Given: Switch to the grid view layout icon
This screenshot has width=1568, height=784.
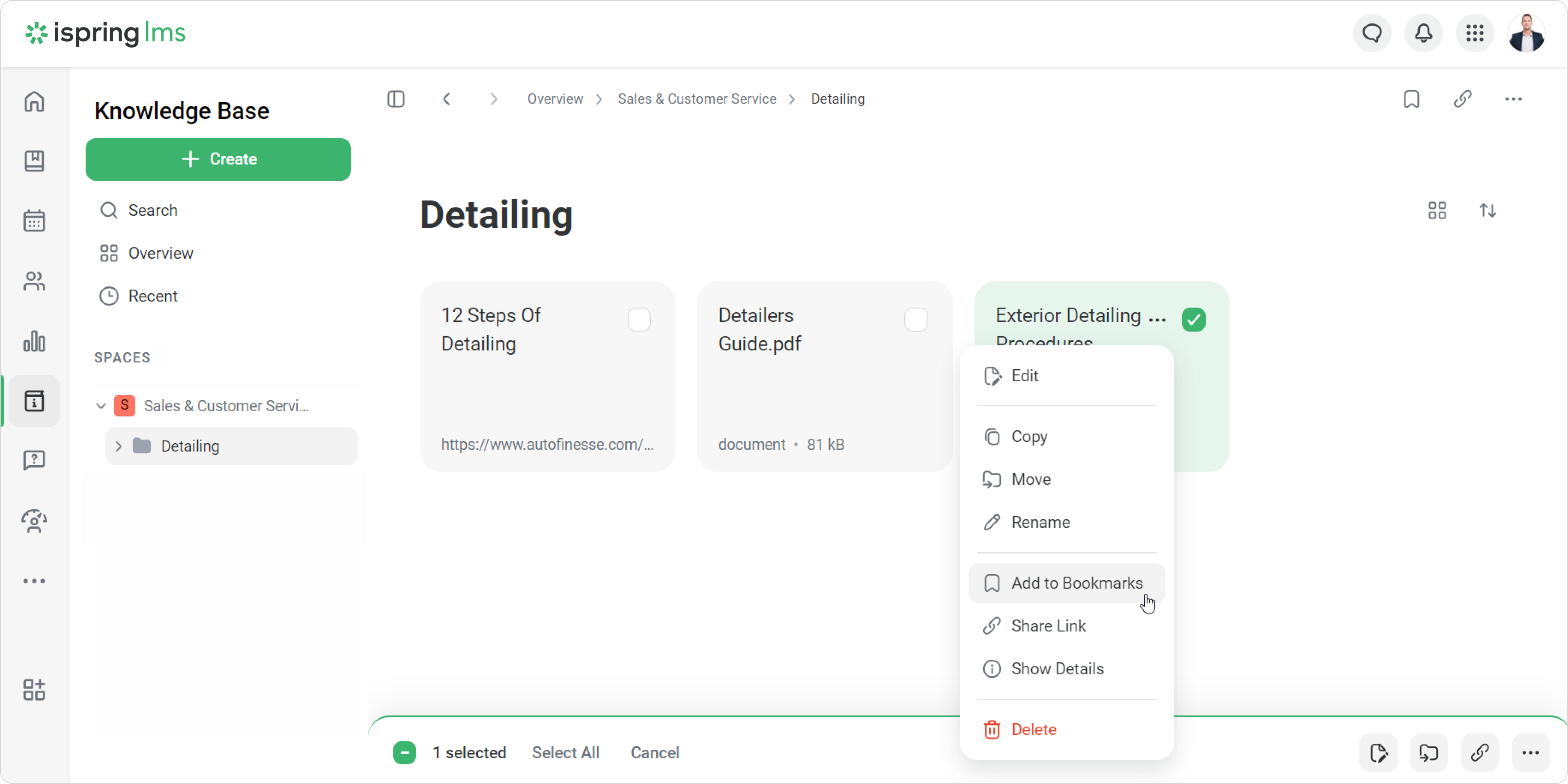Looking at the screenshot, I should [1437, 211].
